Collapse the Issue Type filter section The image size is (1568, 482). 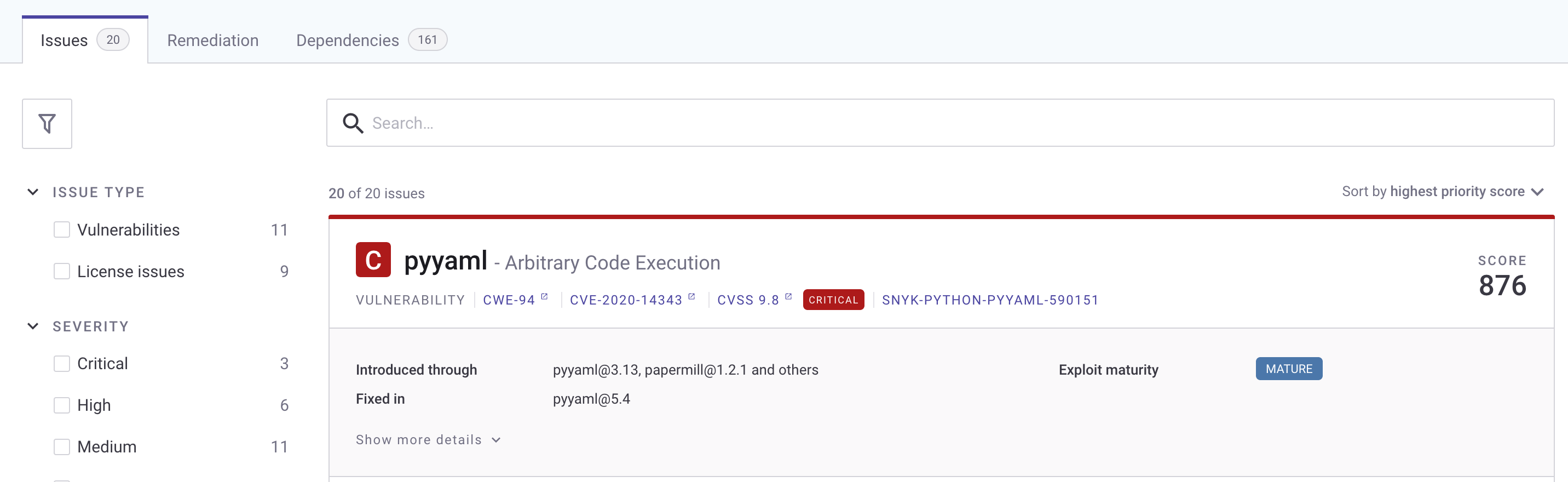coord(33,192)
